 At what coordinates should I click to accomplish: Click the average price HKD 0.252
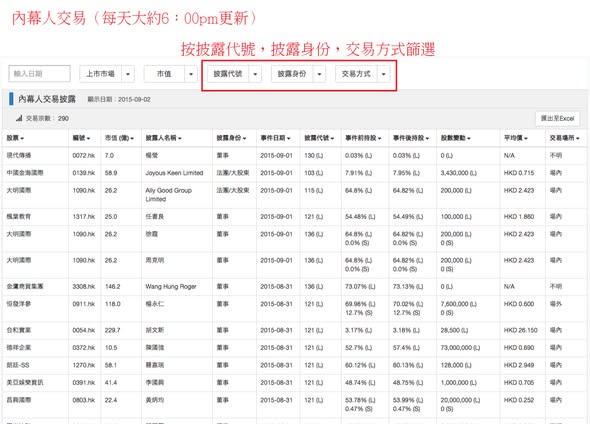tap(519, 400)
